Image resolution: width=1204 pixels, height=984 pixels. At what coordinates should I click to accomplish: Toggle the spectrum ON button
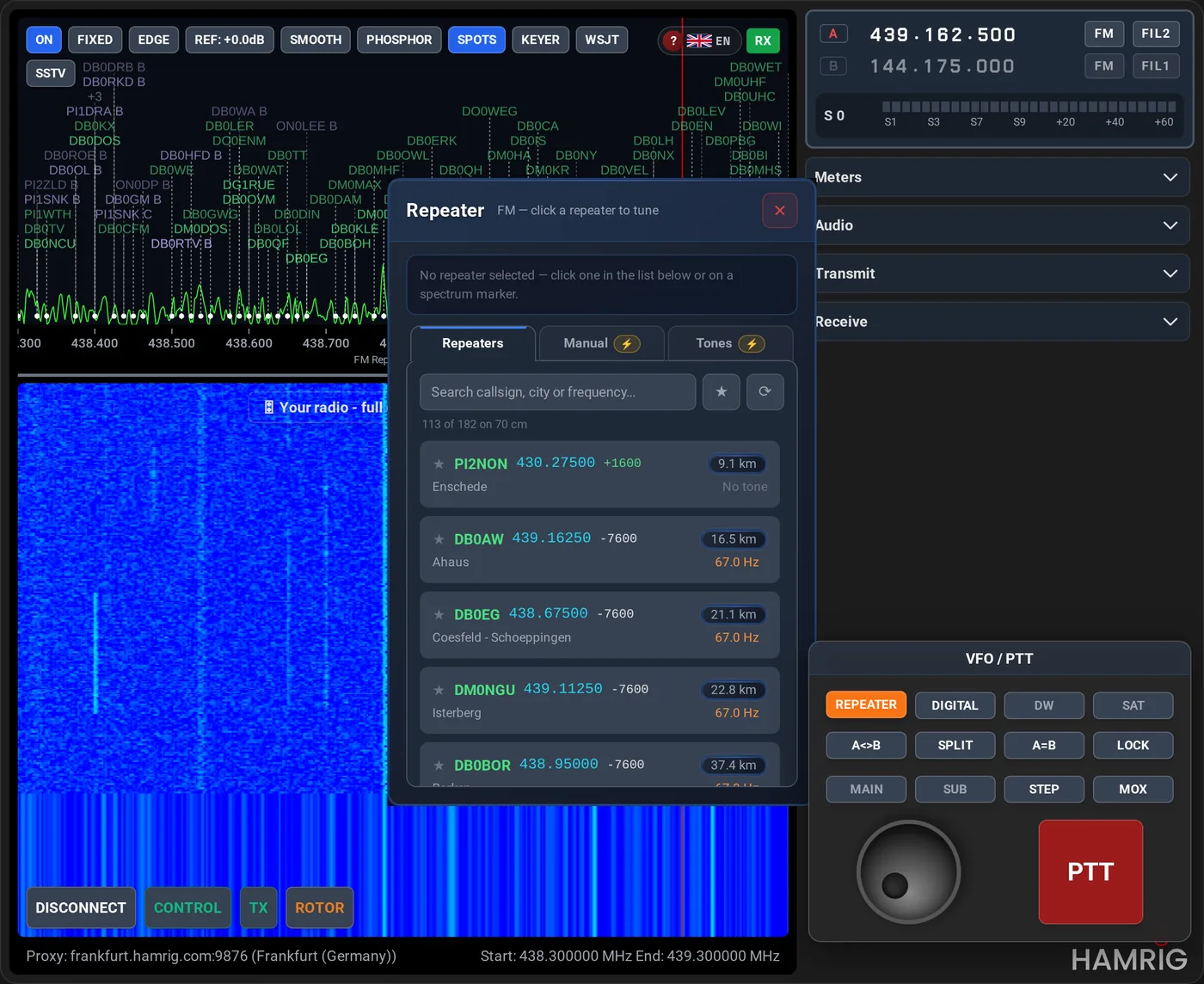click(44, 40)
